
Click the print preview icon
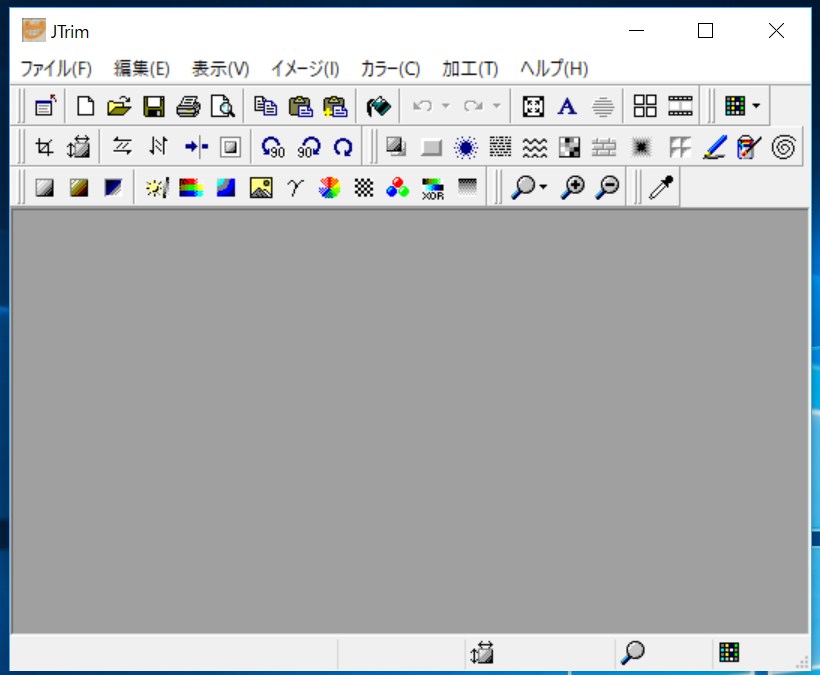[x=222, y=106]
